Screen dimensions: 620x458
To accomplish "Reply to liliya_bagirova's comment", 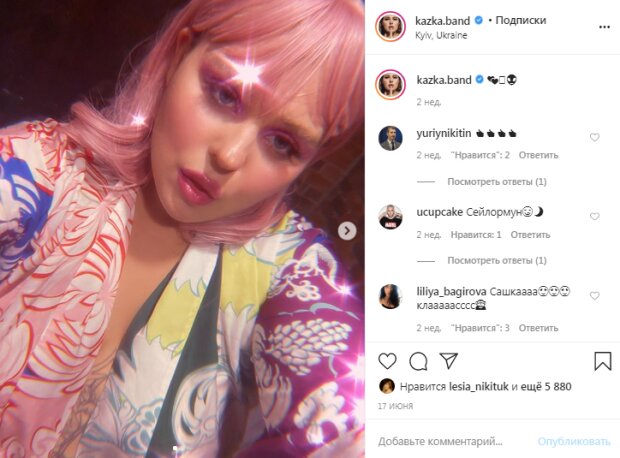I will coord(538,328).
